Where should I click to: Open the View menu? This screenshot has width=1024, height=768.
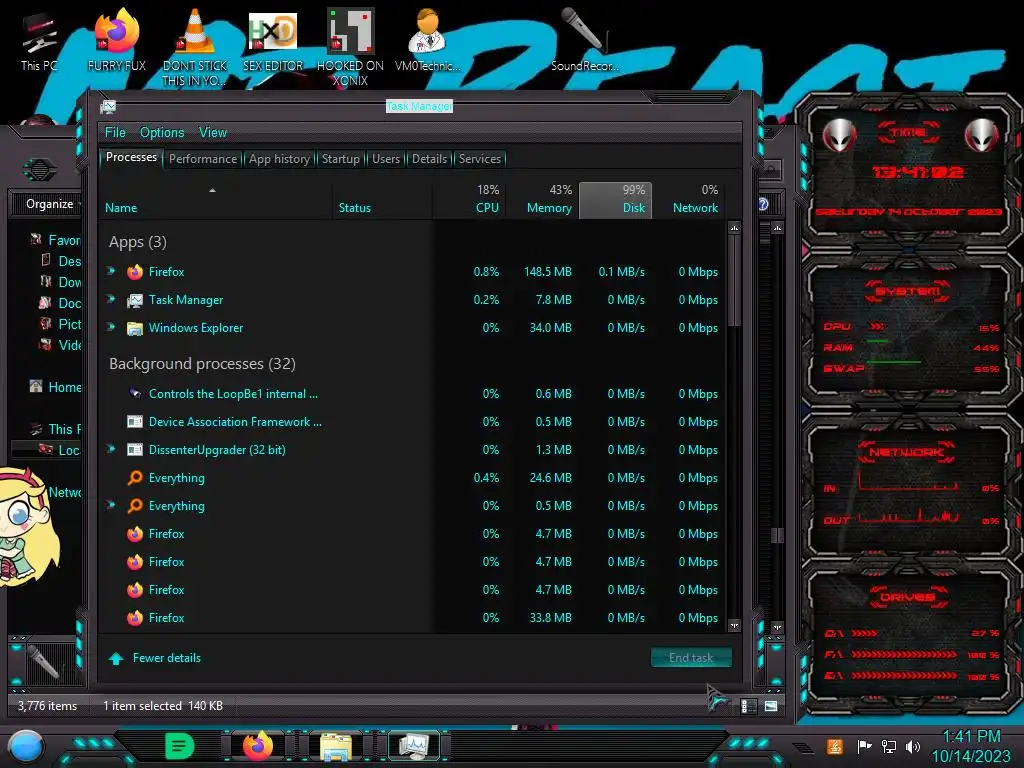tap(213, 133)
